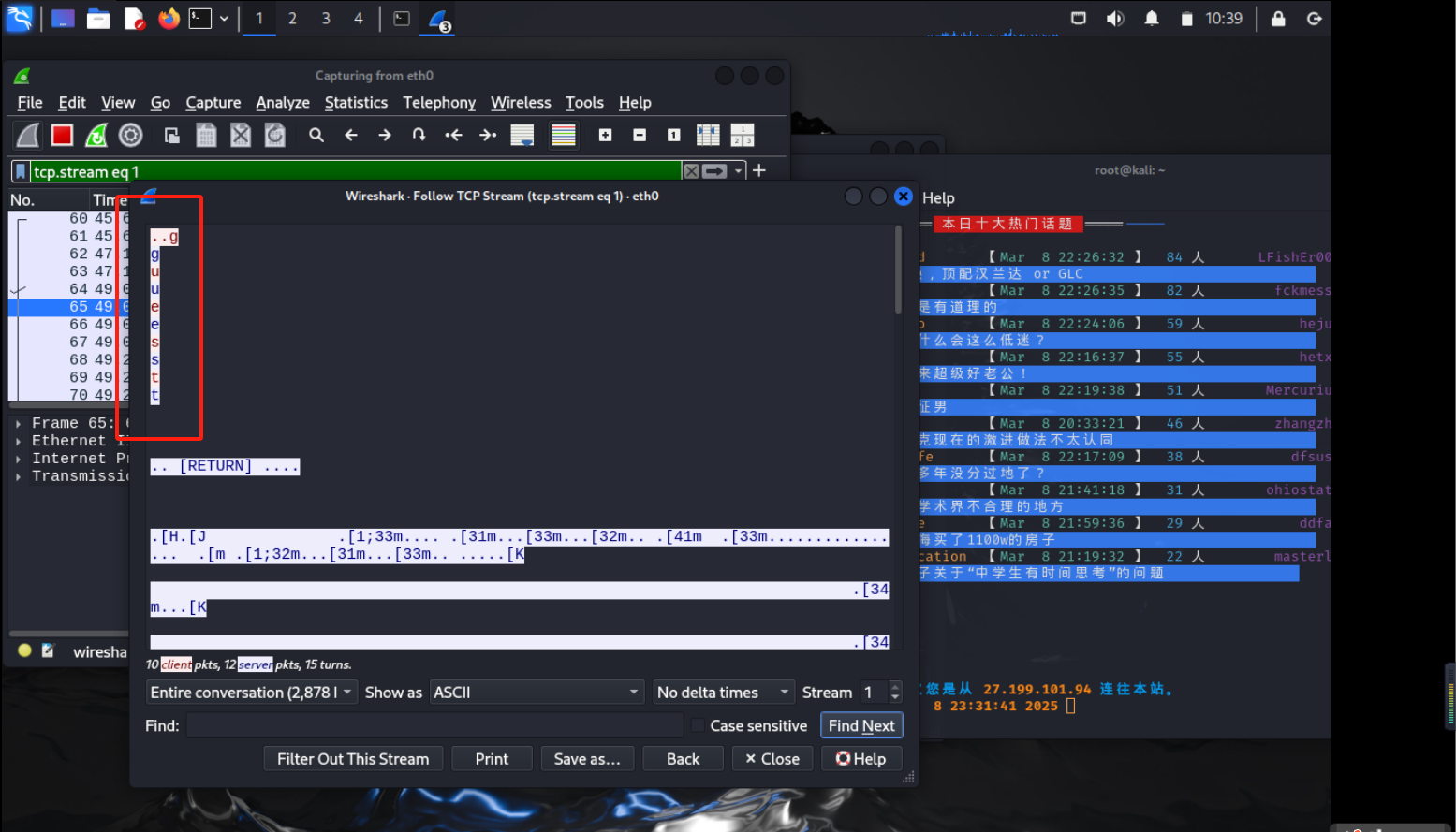This screenshot has width=1456, height=832.
Task: Expand the Internet Protocol tree item
Action: 18,459
